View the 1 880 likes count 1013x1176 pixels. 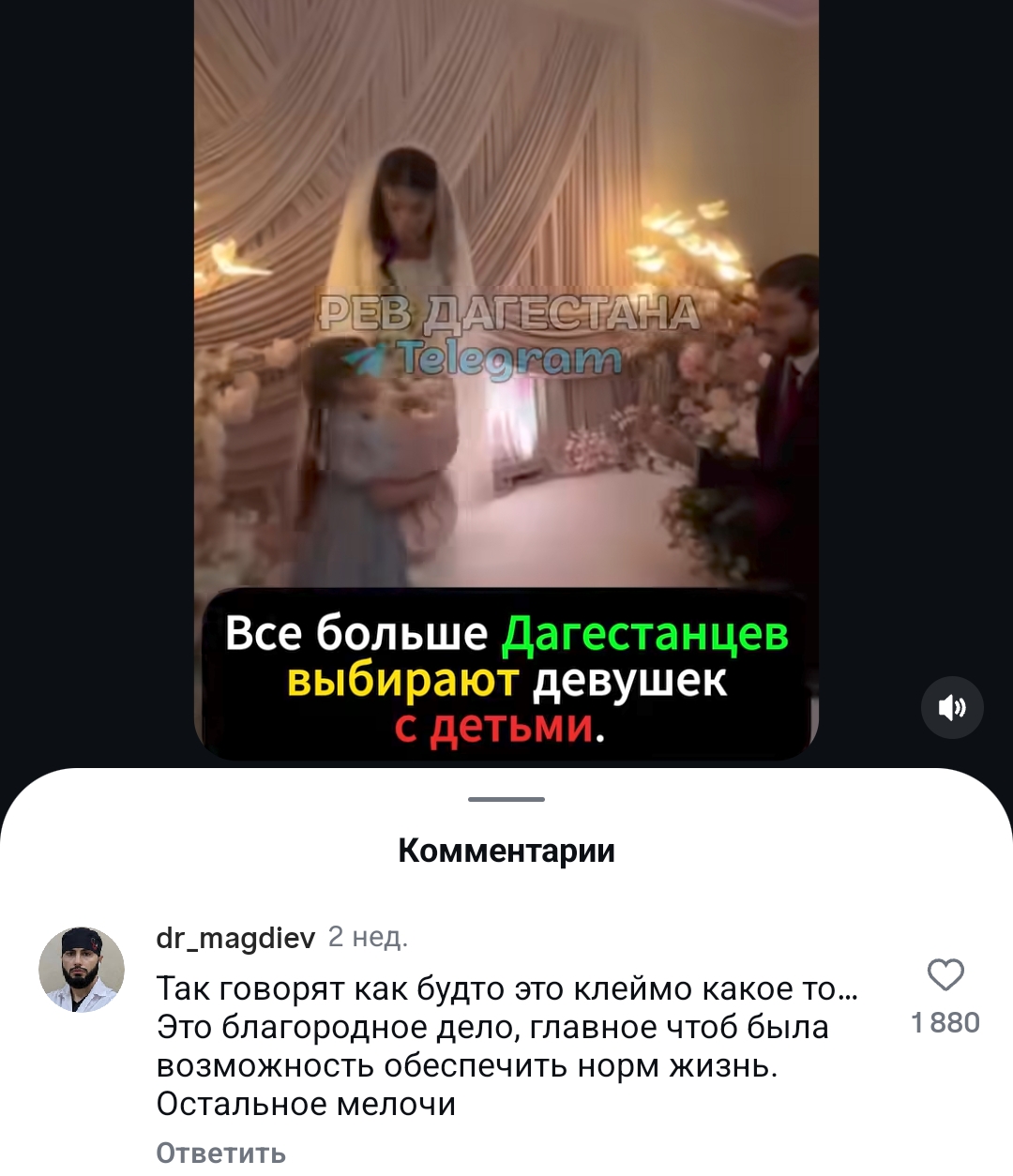click(945, 1022)
